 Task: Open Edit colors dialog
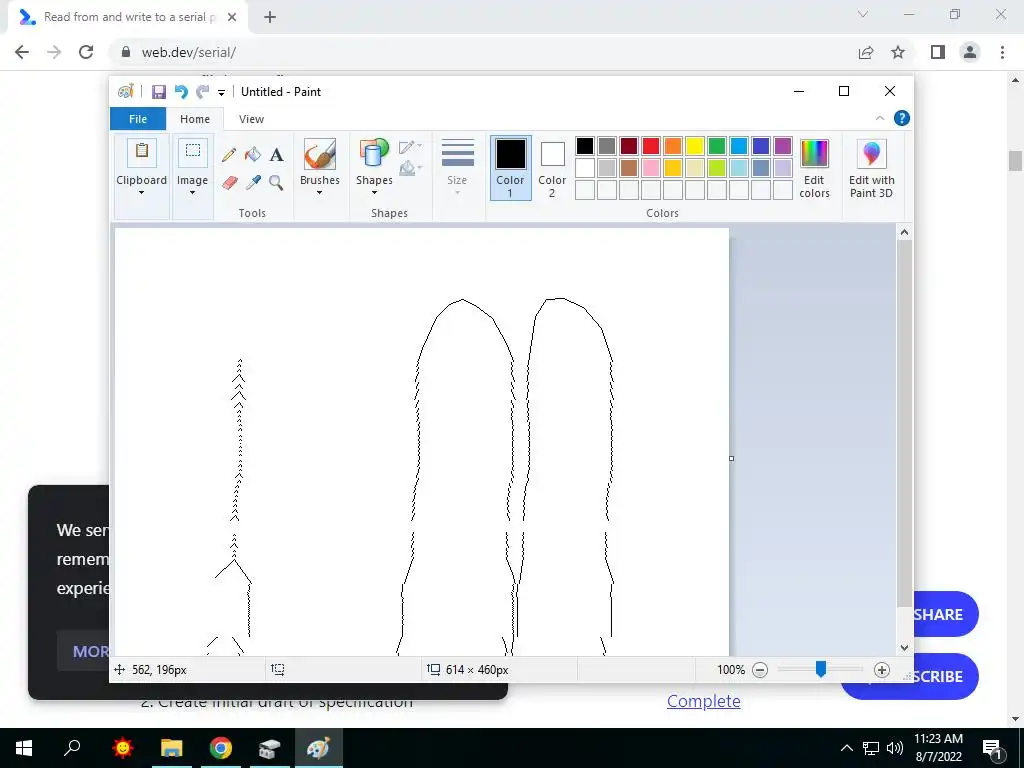tap(814, 168)
